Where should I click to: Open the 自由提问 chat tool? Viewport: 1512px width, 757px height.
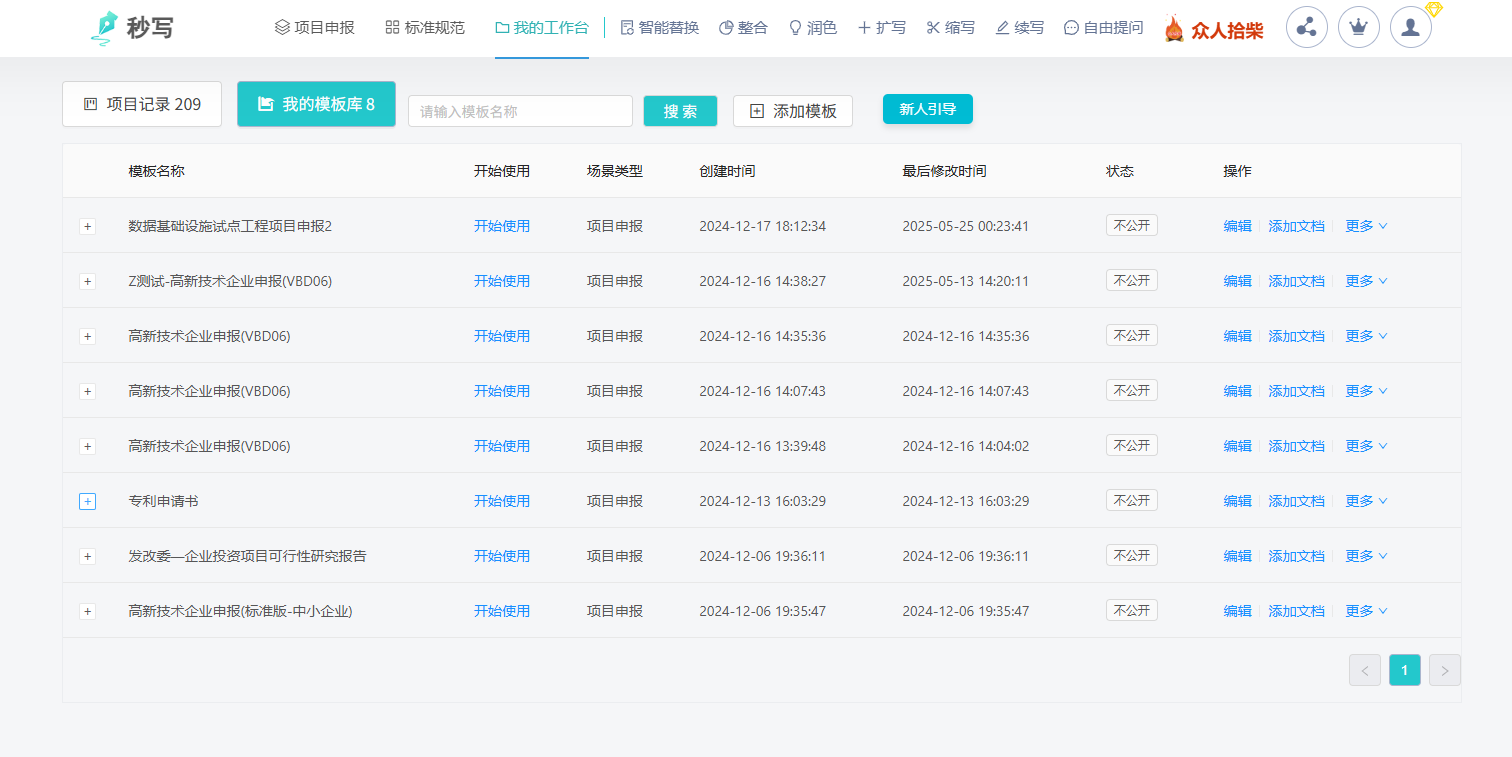coord(1103,28)
